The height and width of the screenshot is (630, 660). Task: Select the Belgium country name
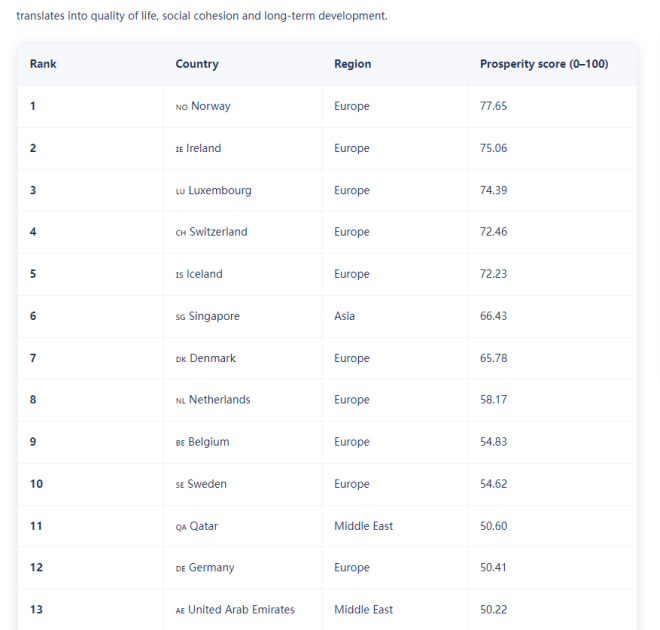(x=208, y=442)
